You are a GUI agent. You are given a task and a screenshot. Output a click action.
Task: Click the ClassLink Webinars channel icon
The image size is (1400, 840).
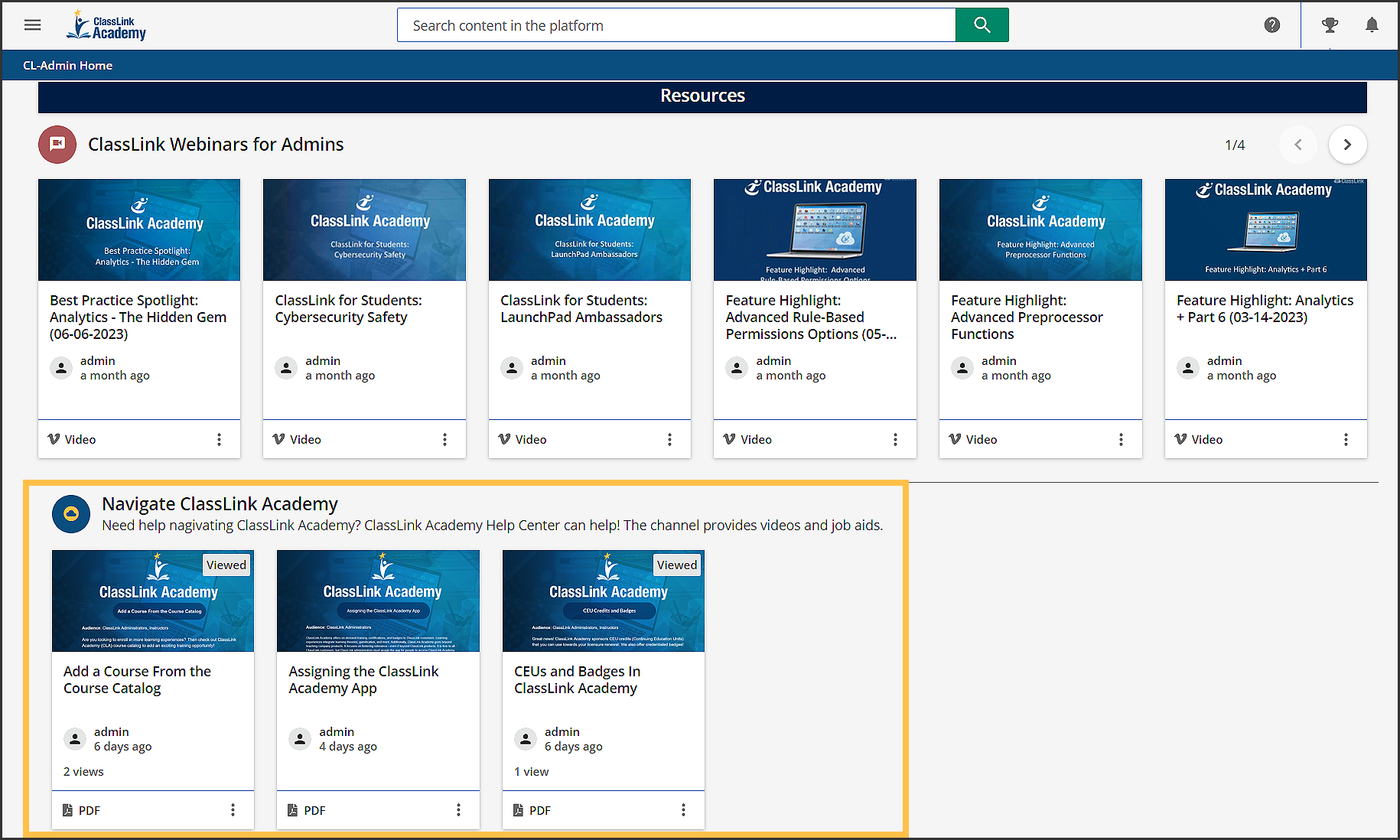pos(57,145)
